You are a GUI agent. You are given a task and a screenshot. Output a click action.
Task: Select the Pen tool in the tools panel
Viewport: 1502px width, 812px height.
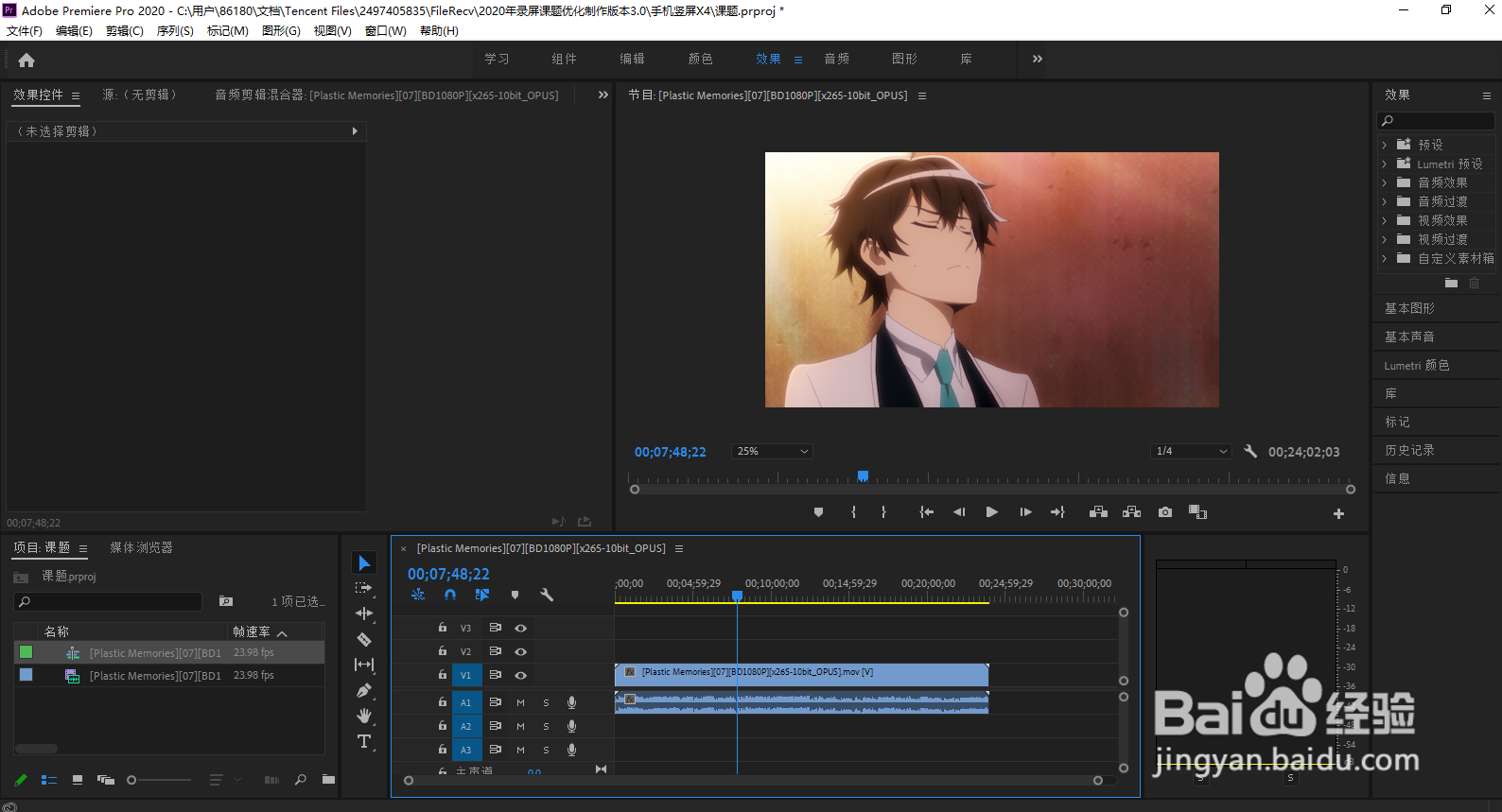(x=364, y=691)
